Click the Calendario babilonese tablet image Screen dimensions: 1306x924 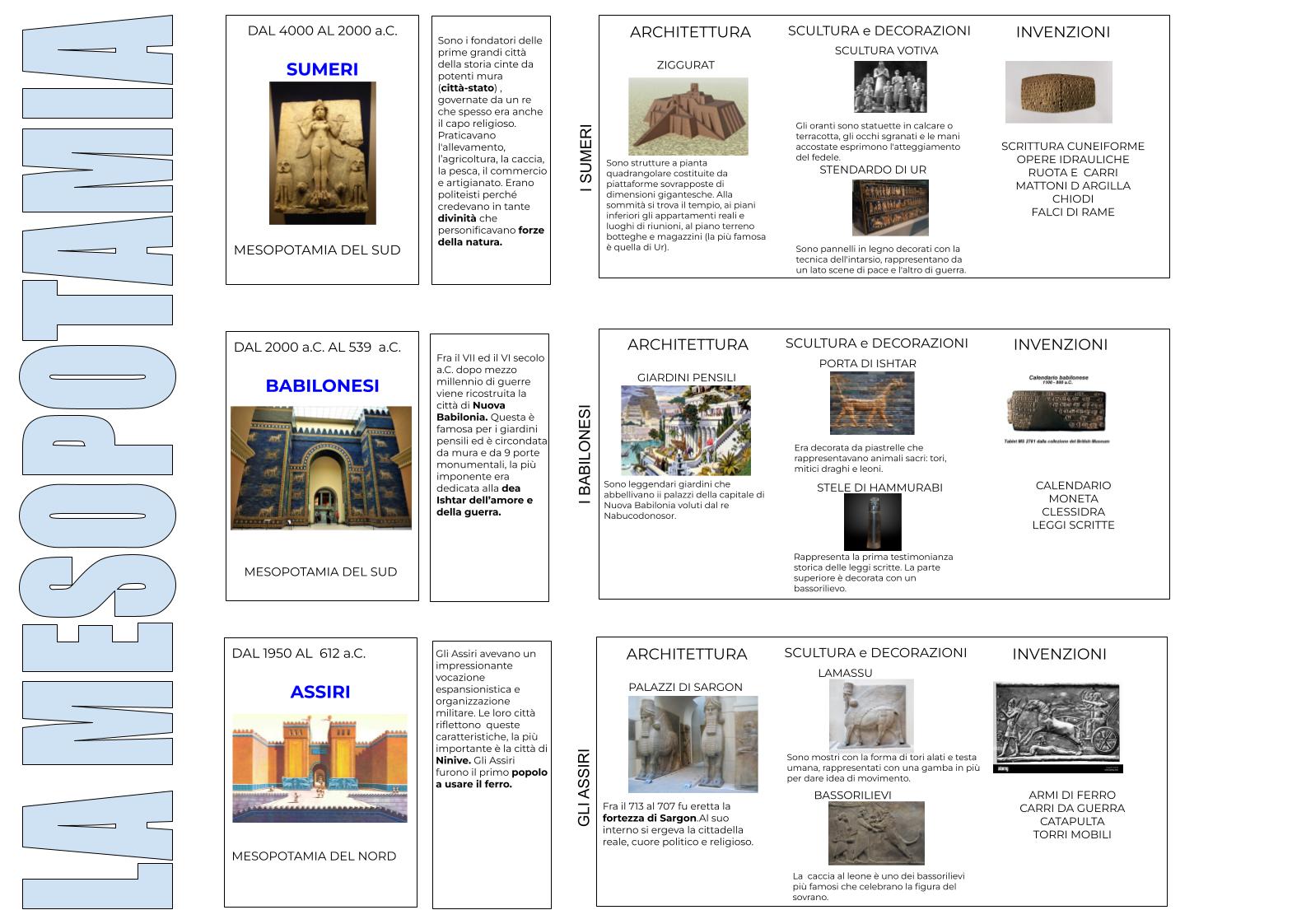pos(1057,409)
